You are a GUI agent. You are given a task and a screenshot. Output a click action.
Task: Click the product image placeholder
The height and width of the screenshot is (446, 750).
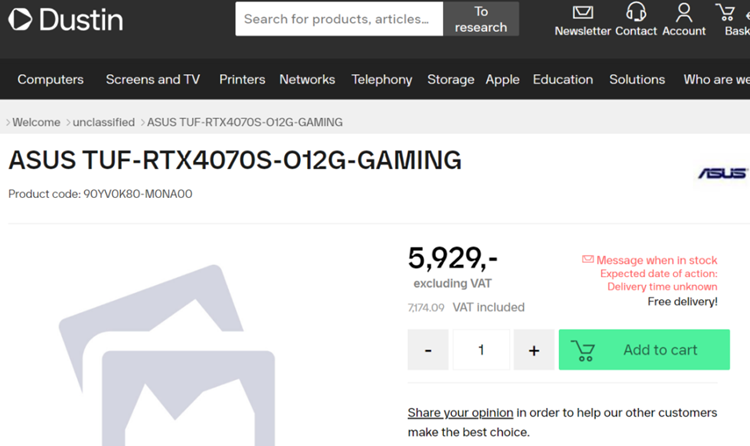167,355
